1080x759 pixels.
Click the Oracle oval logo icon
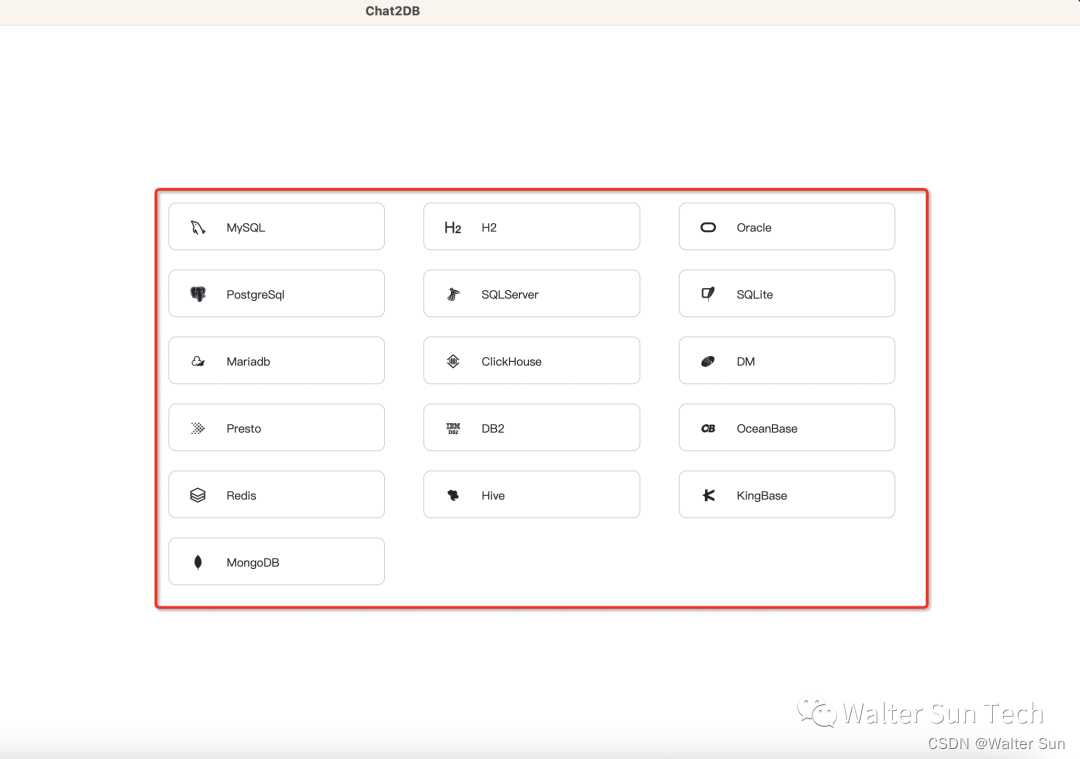[x=708, y=227]
